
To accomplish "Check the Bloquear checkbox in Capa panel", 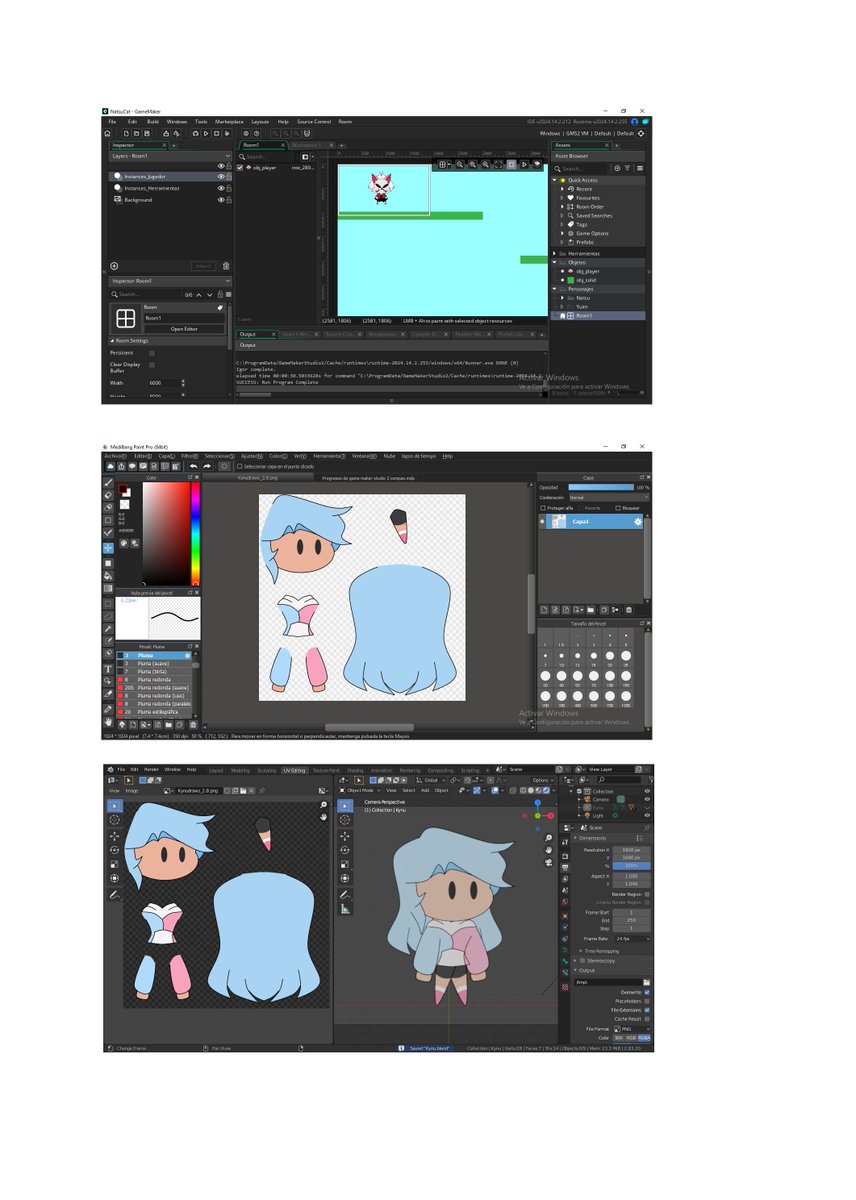I will tap(618, 508).
